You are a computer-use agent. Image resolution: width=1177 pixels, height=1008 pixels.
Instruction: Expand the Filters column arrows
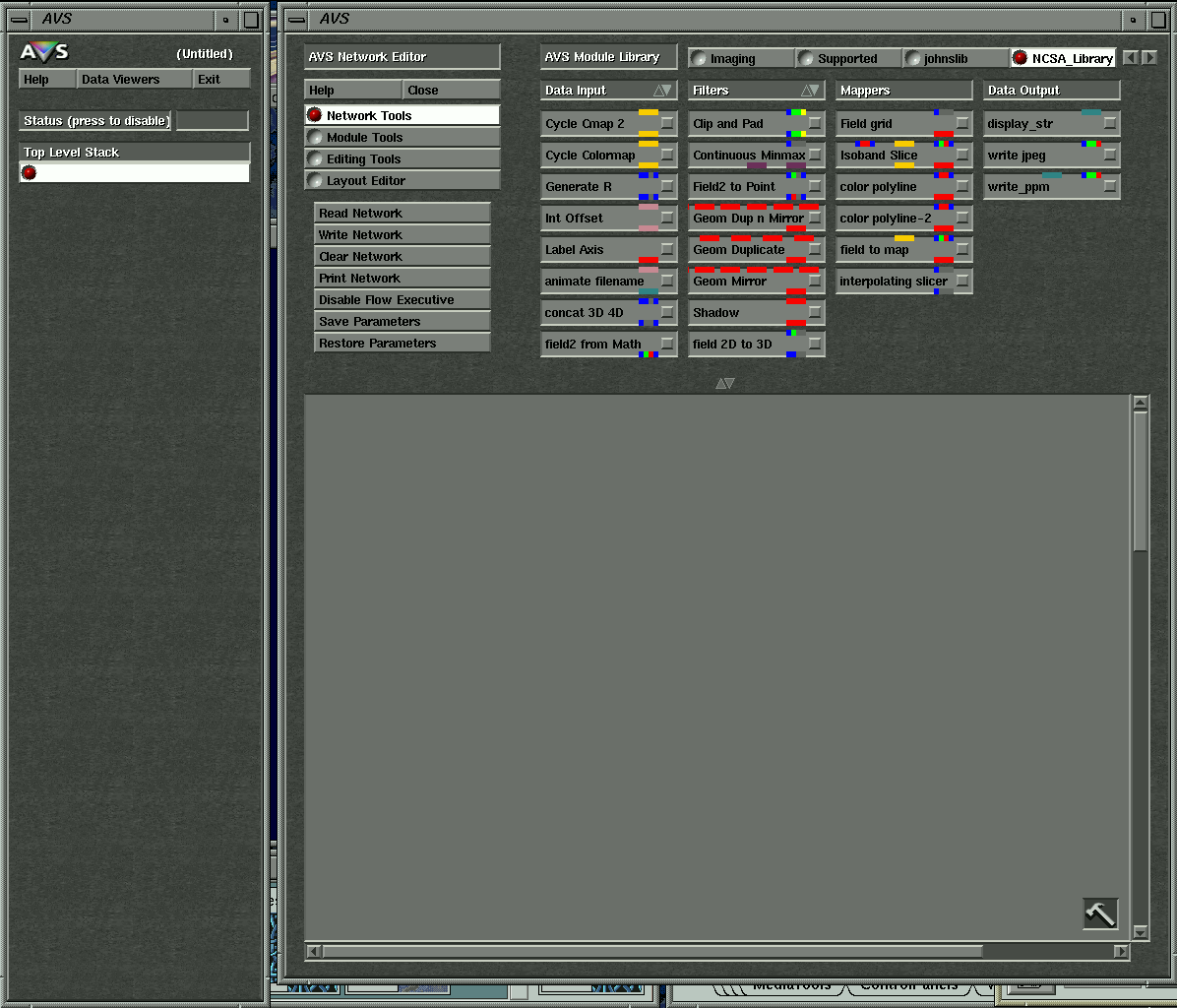[810, 90]
